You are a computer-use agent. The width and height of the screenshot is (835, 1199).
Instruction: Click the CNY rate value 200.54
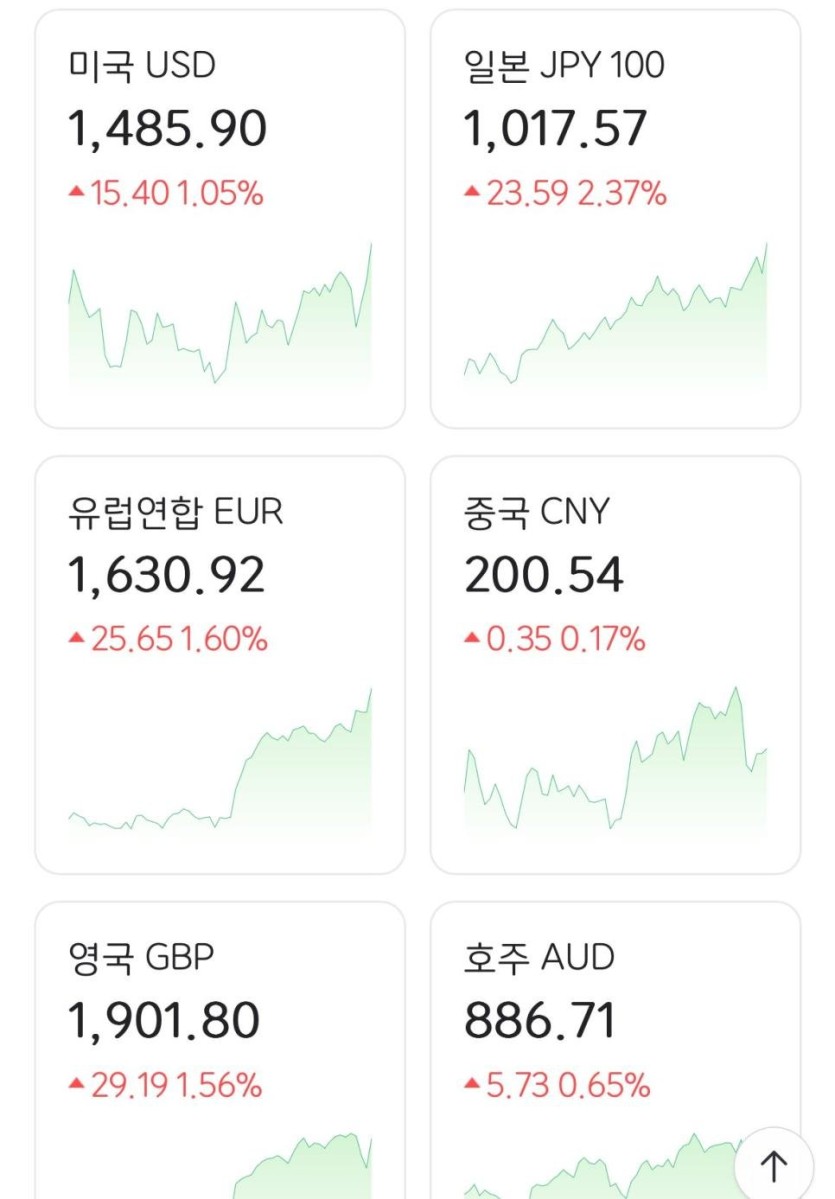[543, 576]
